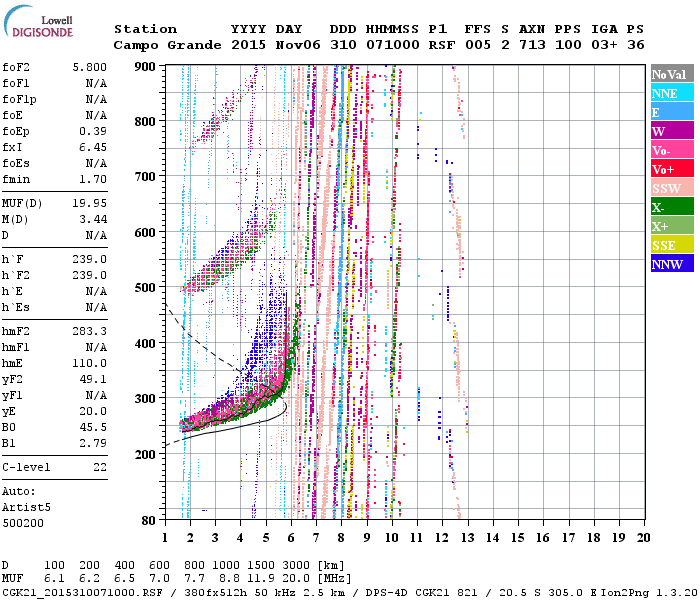Click the yF2 value 49.1

(93, 379)
